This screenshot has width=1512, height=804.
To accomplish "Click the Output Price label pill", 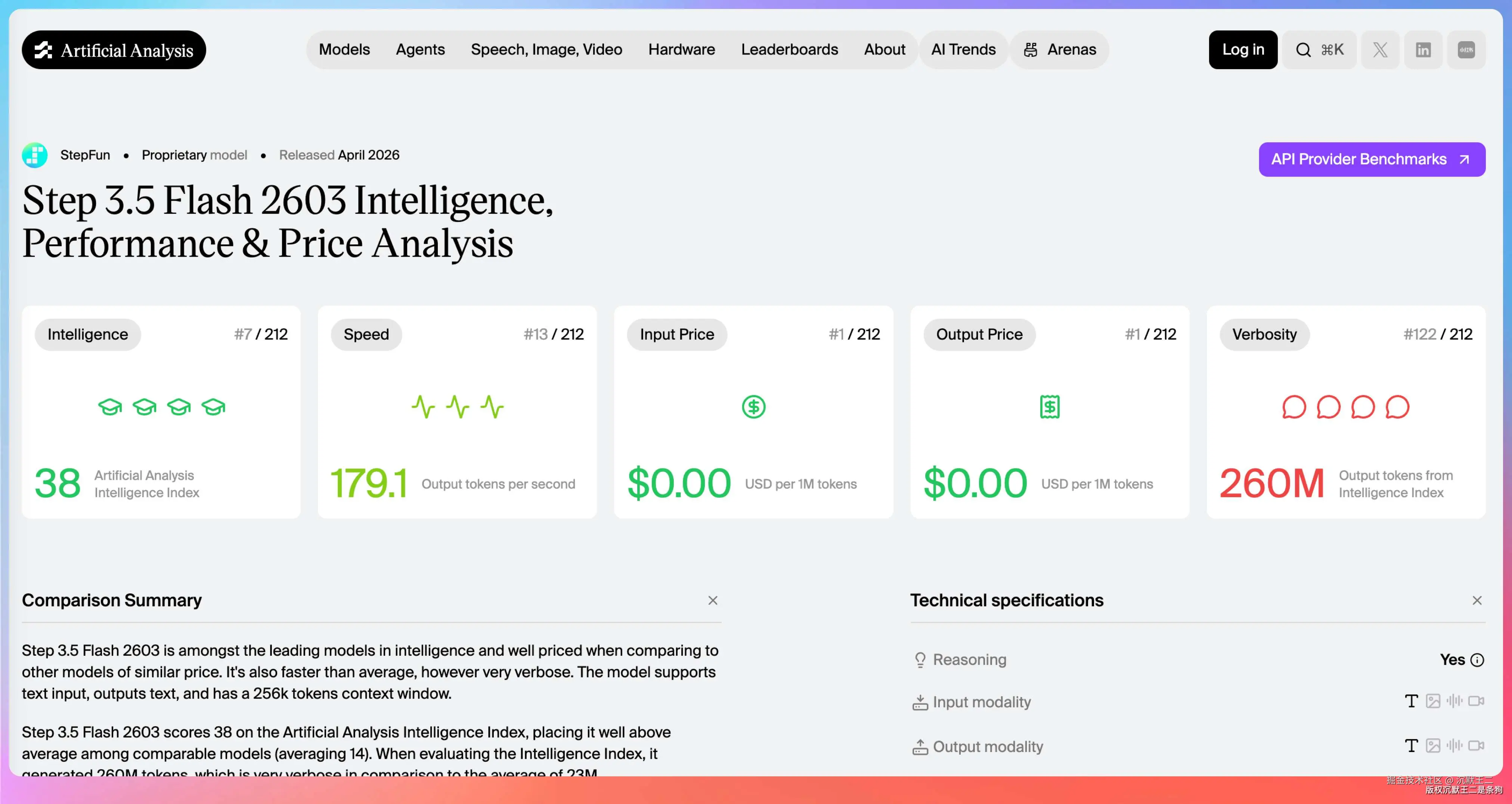I will [979, 335].
